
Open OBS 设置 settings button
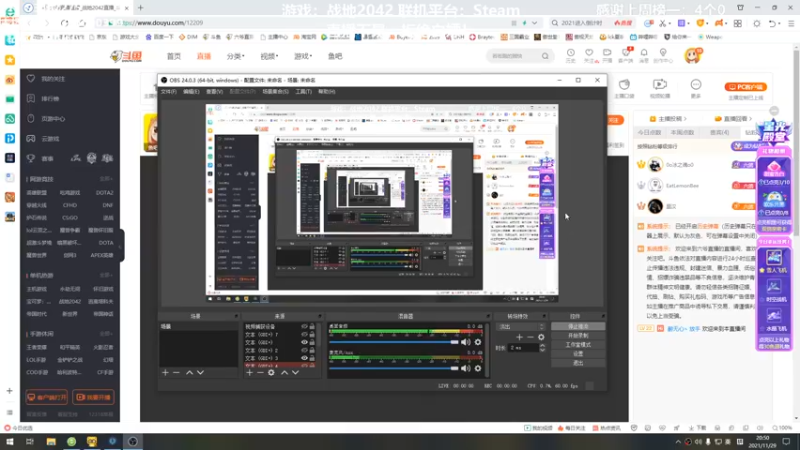(578, 354)
